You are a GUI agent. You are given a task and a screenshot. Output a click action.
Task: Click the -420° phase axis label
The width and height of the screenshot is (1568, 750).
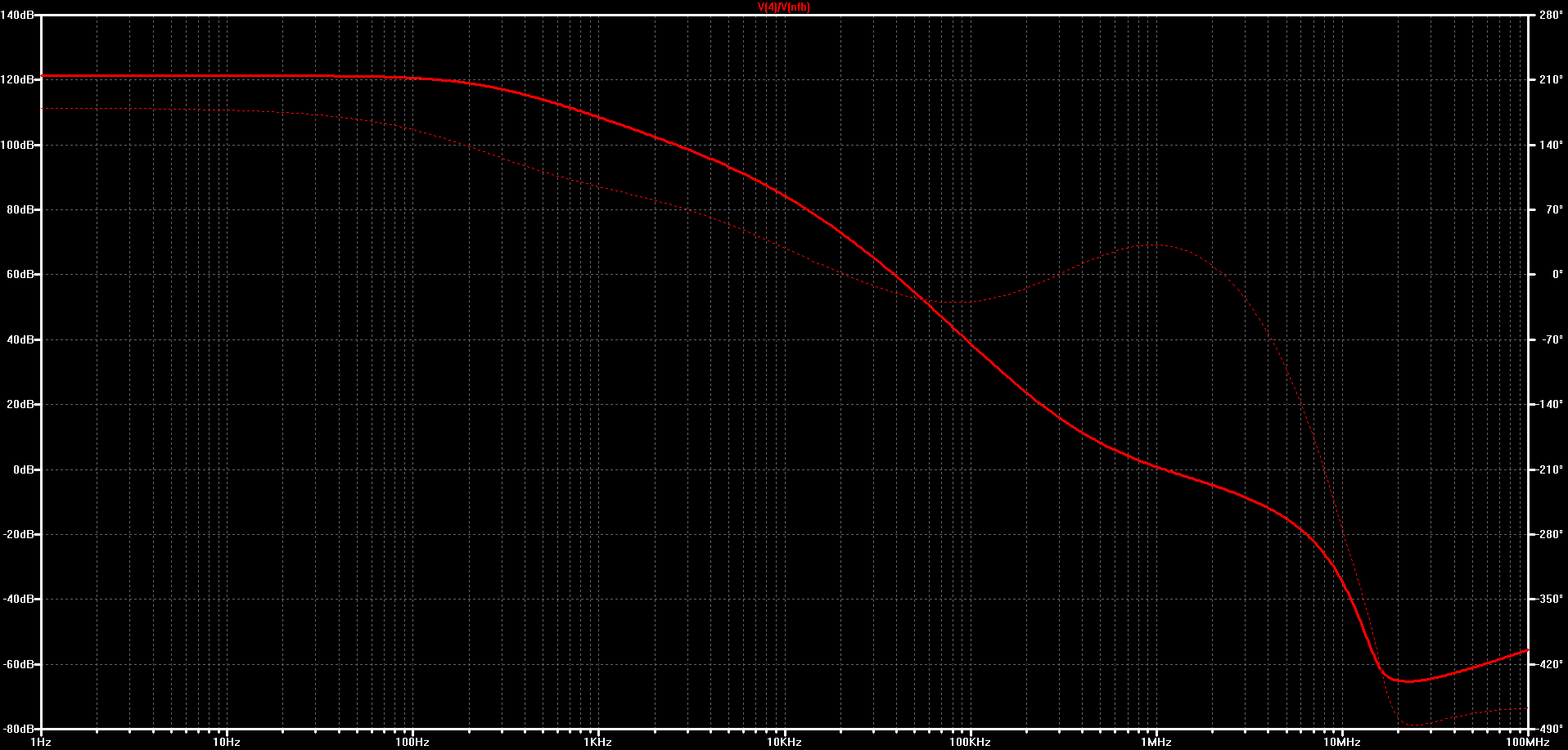(x=1550, y=664)
